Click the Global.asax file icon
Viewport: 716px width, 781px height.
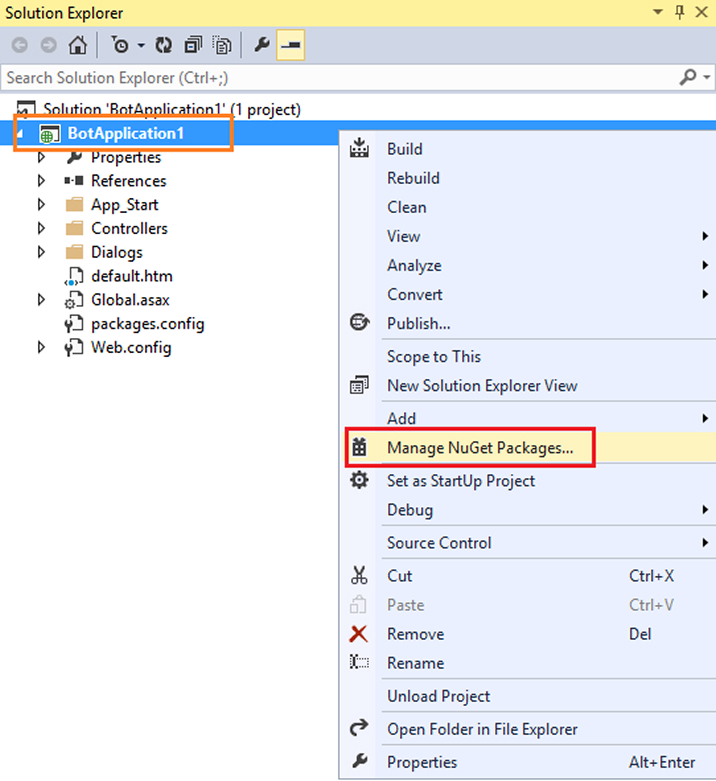[x=74, y=300]
